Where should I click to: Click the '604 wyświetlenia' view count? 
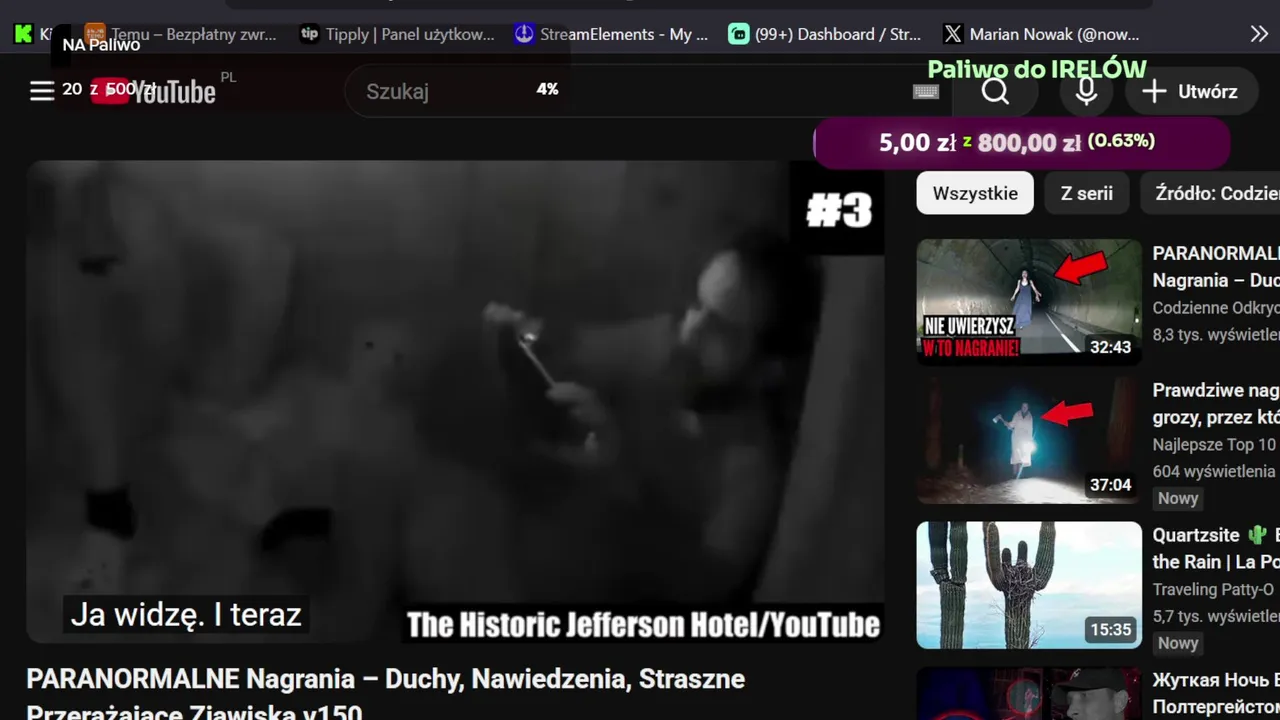point(1214,471)
